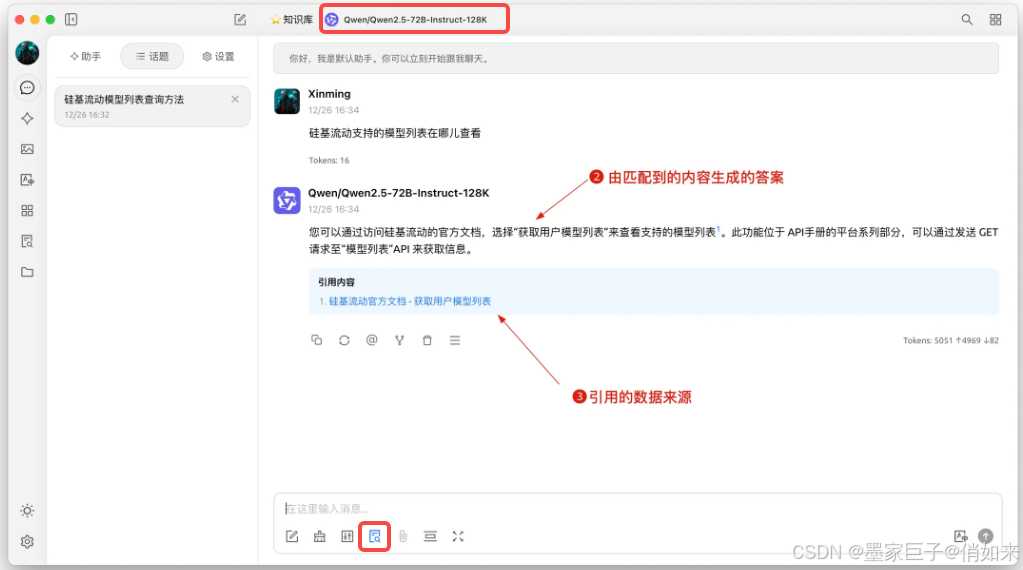Screen dimensions: 1023x570
Task: Open the chat assistant sidebar icon
Action: tap(27, 87)
